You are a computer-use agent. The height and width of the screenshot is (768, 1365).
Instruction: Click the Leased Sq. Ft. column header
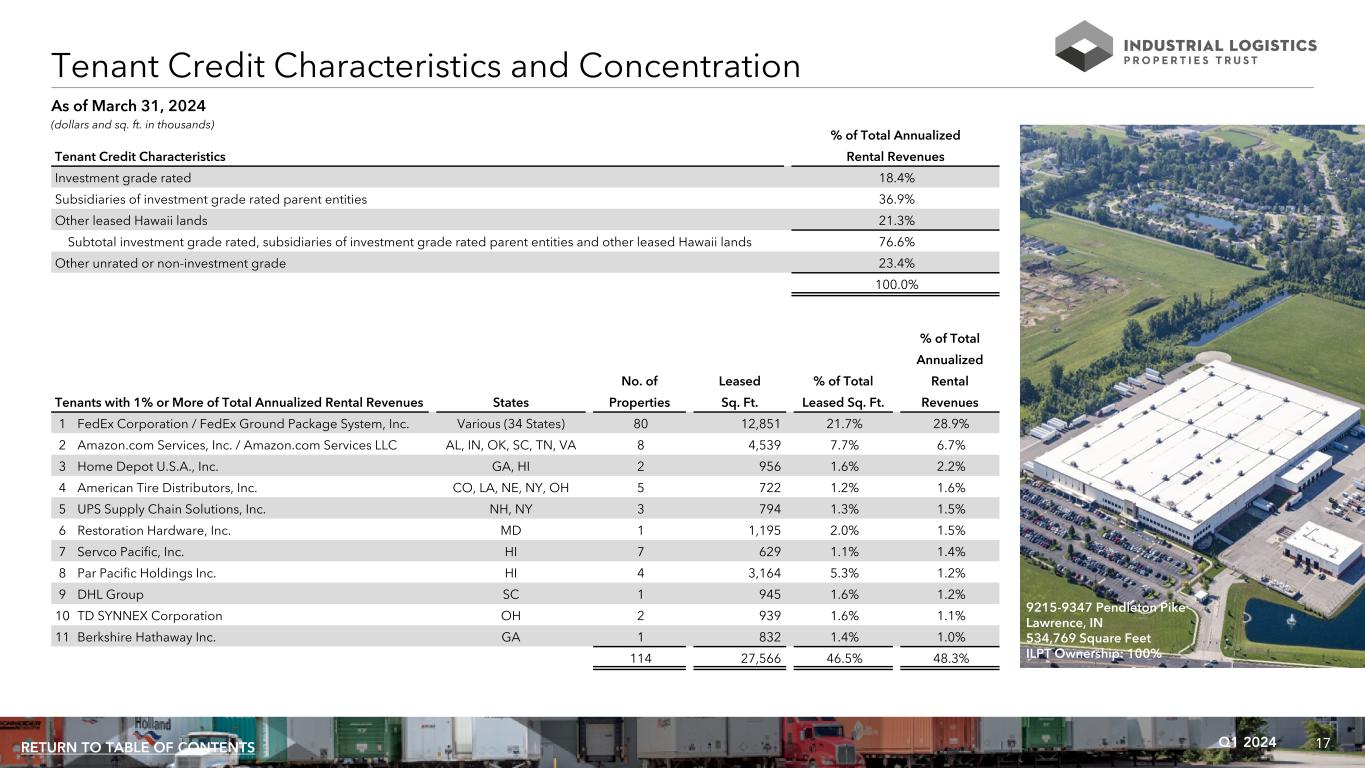tap(740, 392)
